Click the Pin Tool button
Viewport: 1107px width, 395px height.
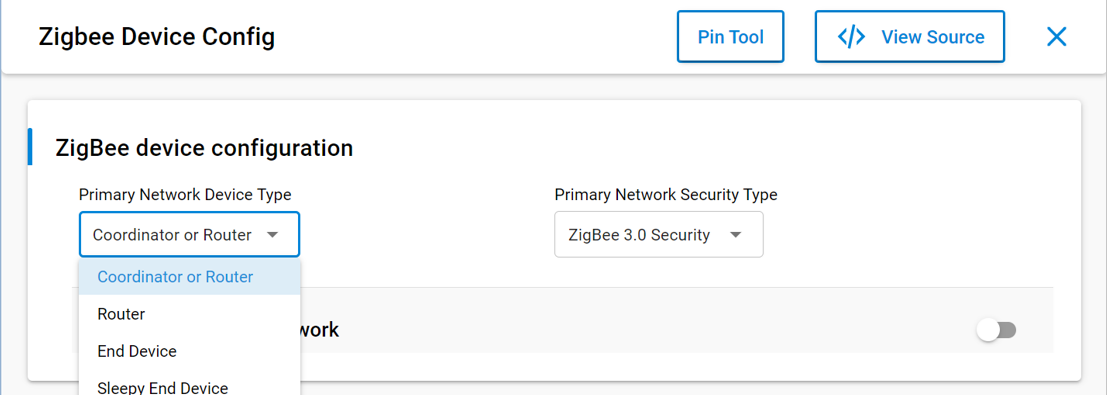click(x=731, y=37)
